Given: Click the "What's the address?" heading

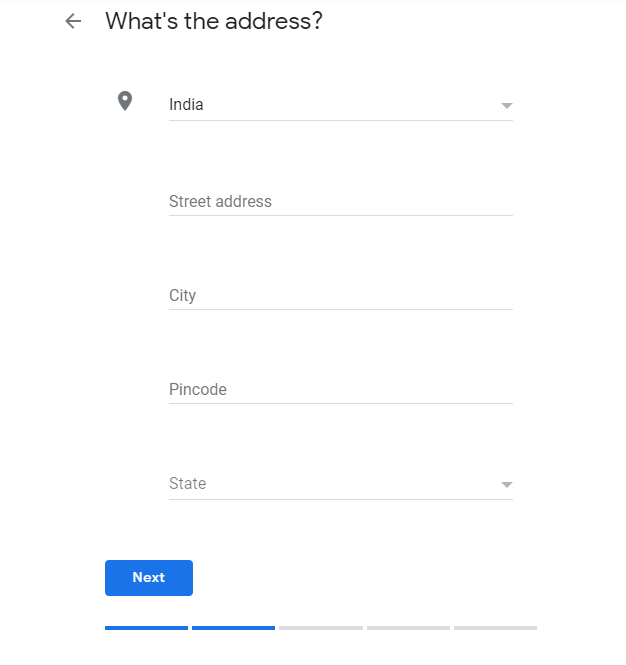Looking at the screenshot, I should (214, 21).
